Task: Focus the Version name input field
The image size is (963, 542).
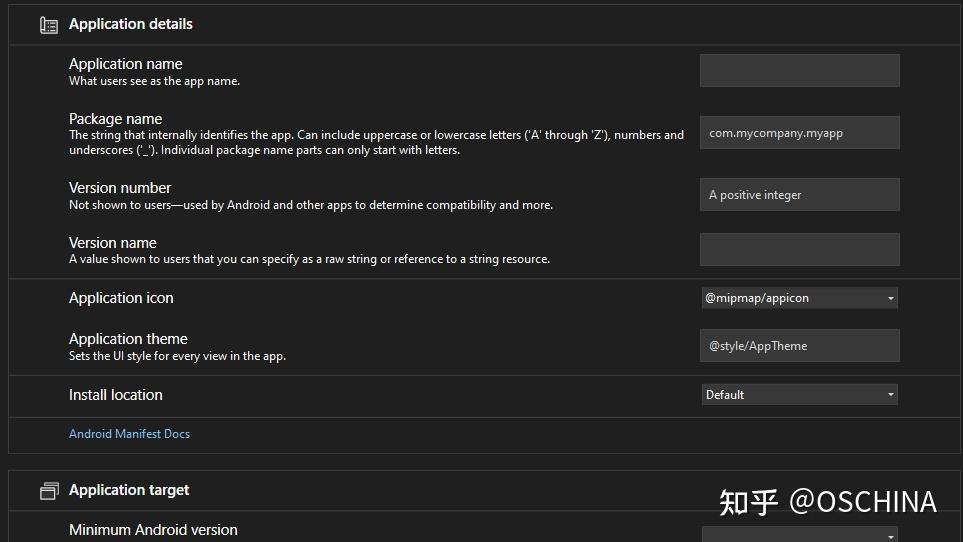Action: (x=800, y=249)
